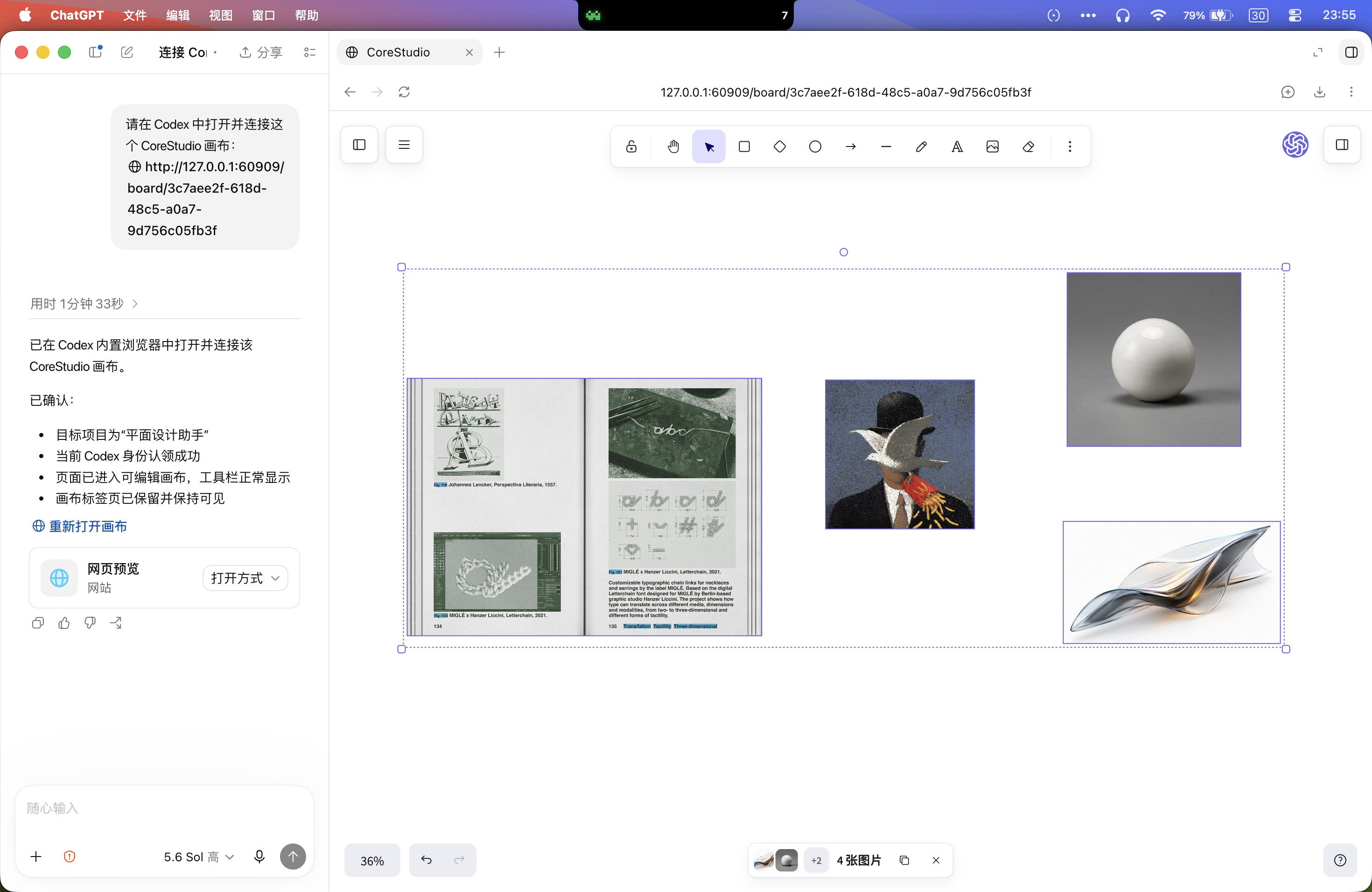1372x892 pixels.
Task: Select the Eraser tool
Action: tap(1028, 147)
